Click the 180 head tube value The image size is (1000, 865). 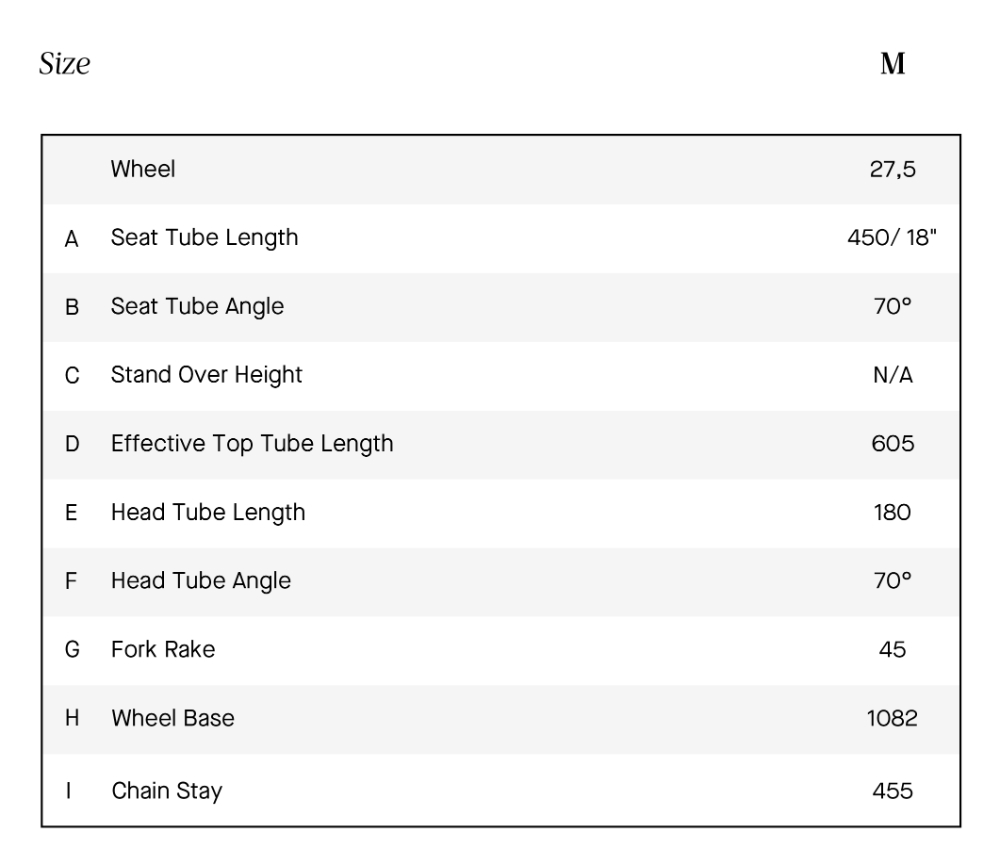click(892, 513)
